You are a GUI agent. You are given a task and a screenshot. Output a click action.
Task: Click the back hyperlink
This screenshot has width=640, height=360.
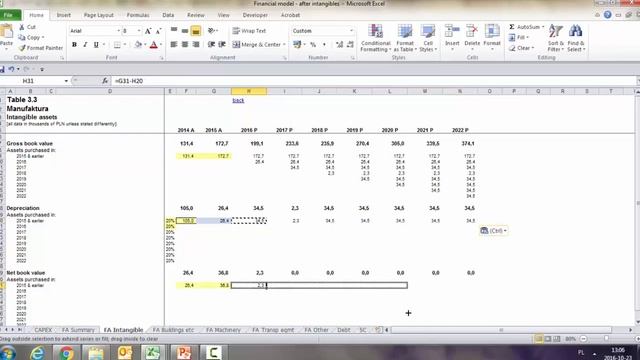pyautogui.click(x=238, y=100)
